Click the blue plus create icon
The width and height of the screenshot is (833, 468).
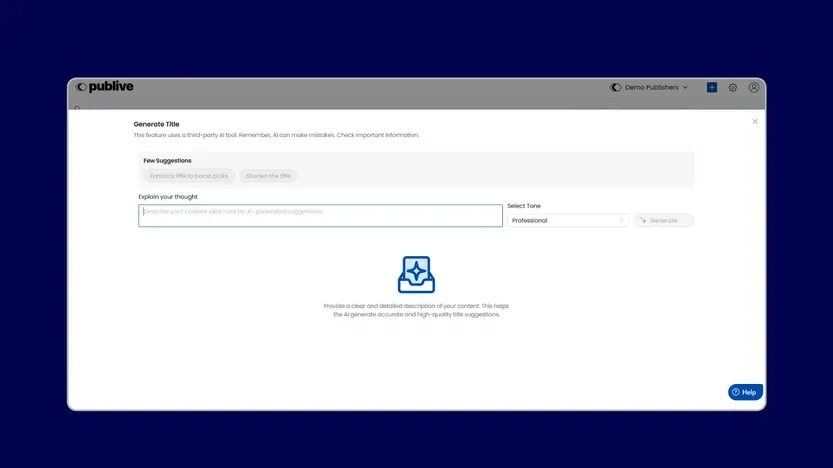pos(712,88)
